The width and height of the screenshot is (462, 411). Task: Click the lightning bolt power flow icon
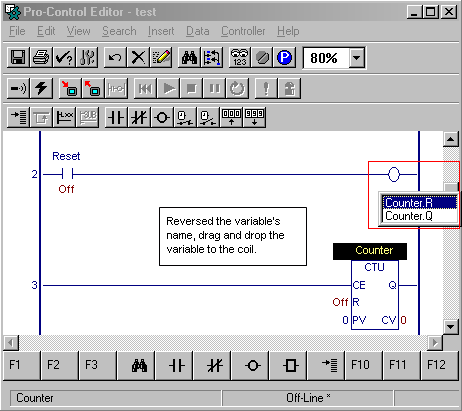pos(41,88)
